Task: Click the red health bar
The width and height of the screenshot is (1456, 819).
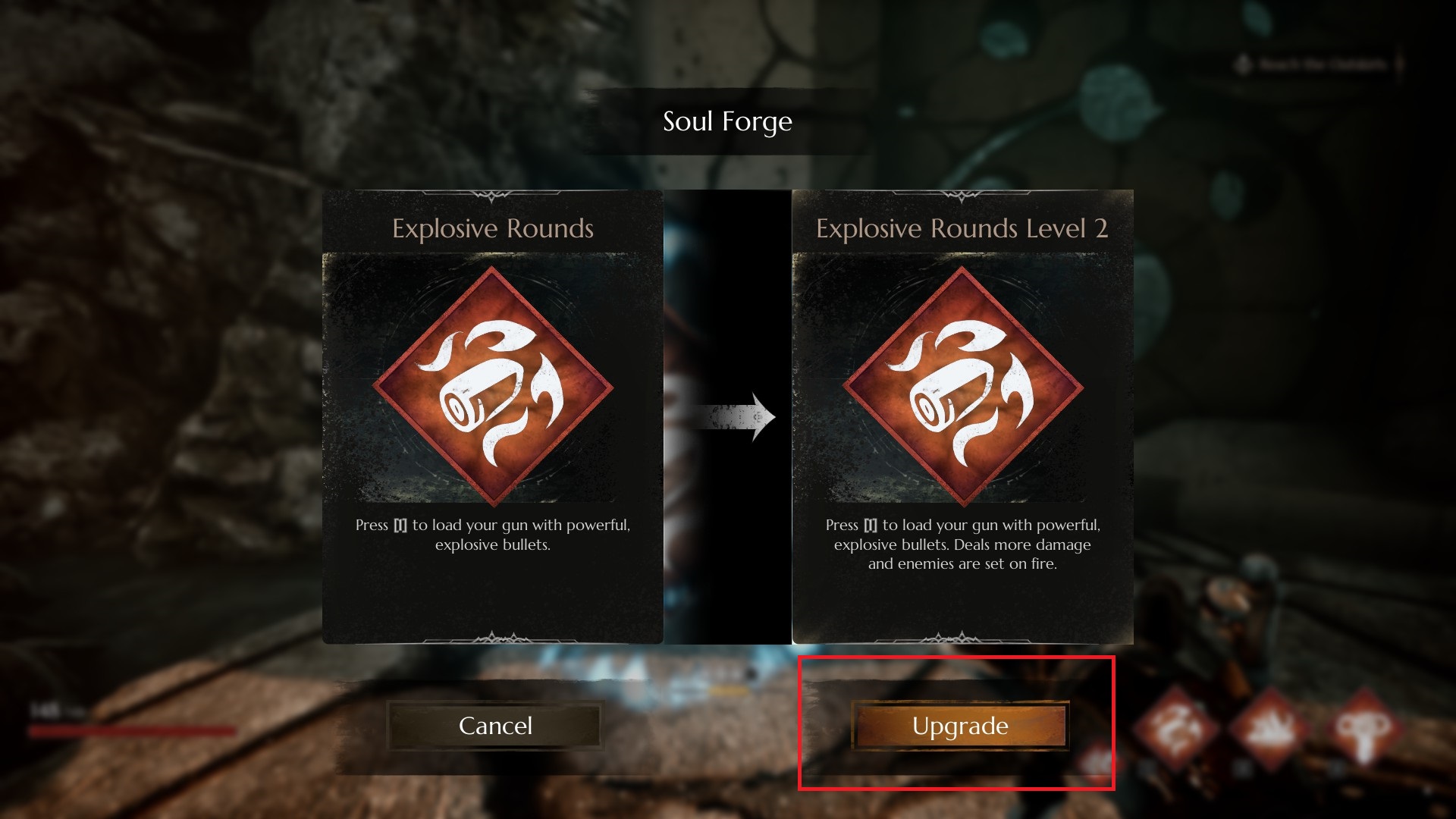Action: (x=132, y=731)
